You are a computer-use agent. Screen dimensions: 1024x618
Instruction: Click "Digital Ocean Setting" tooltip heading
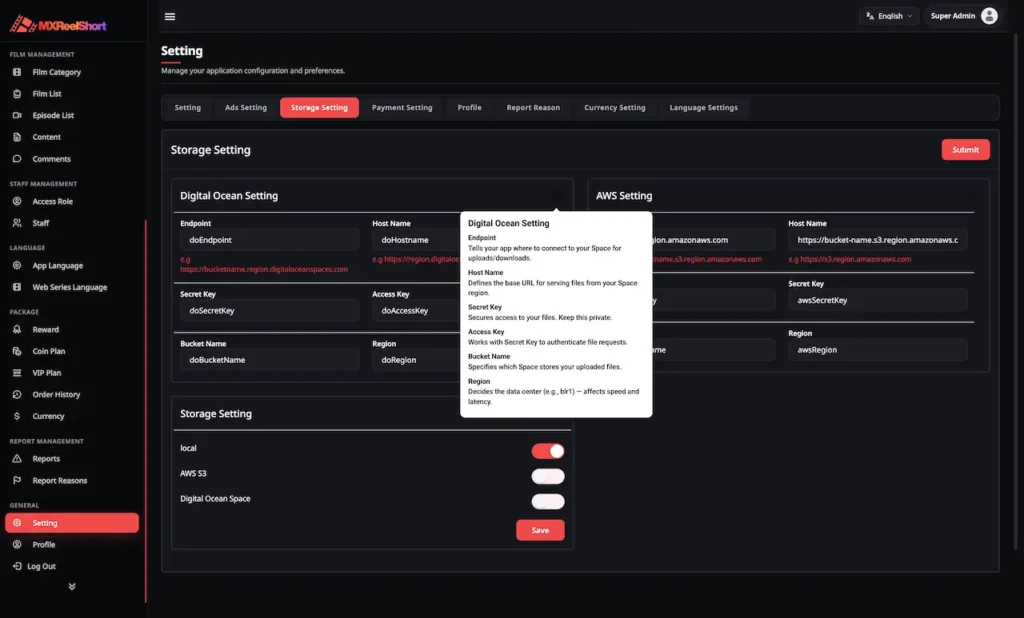click(508, 223)
